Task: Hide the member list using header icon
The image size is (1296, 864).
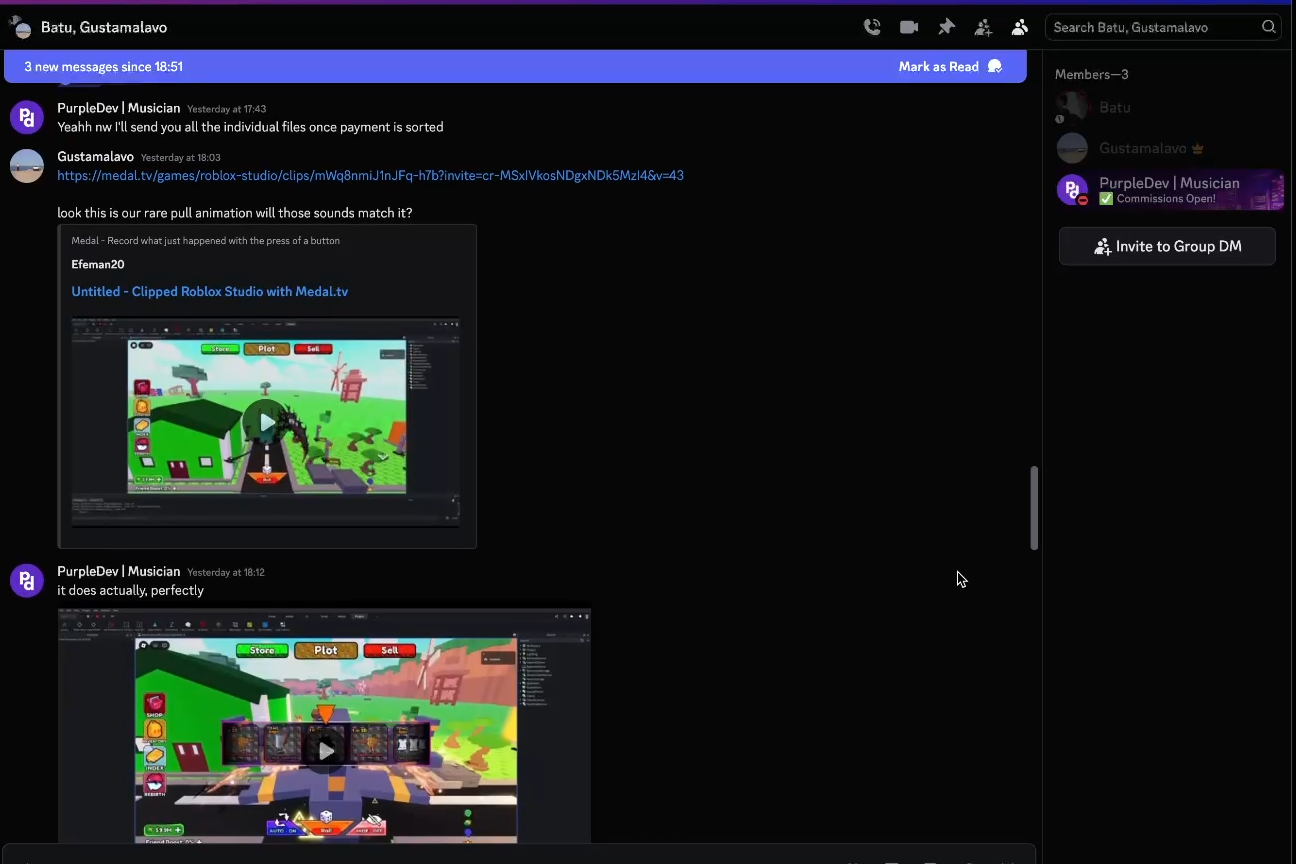Action: pyautogui.click(x=1020, y=27)
